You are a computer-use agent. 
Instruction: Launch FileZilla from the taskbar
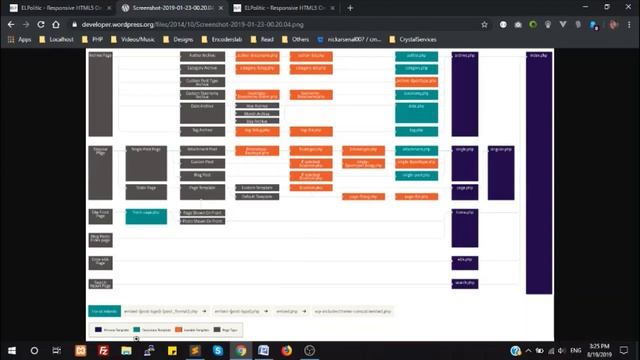pyautogui.click(x=104, y=351)
